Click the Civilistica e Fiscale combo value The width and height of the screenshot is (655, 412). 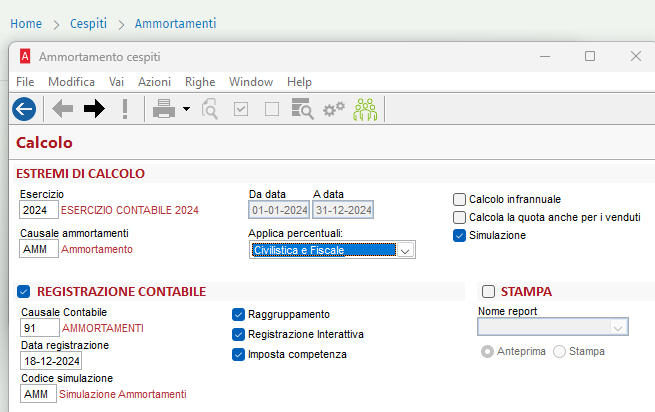click(x=324, y=250)
